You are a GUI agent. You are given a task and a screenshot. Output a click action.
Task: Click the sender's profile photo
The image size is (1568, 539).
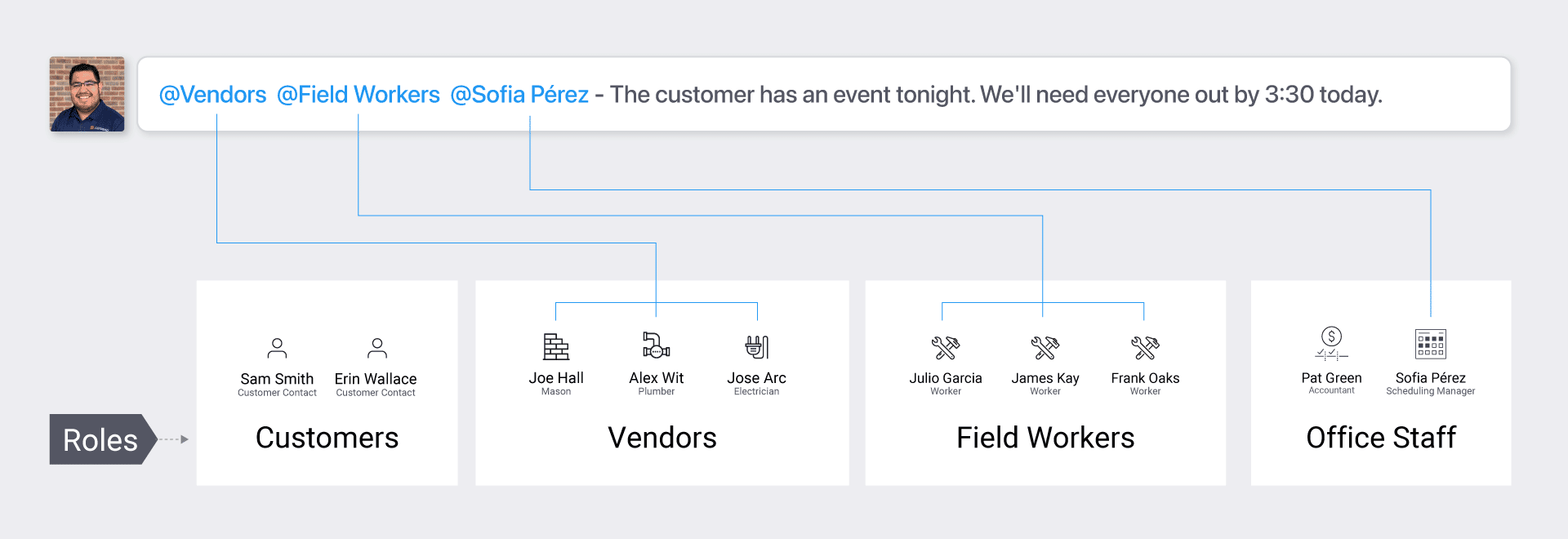[87, 94]
